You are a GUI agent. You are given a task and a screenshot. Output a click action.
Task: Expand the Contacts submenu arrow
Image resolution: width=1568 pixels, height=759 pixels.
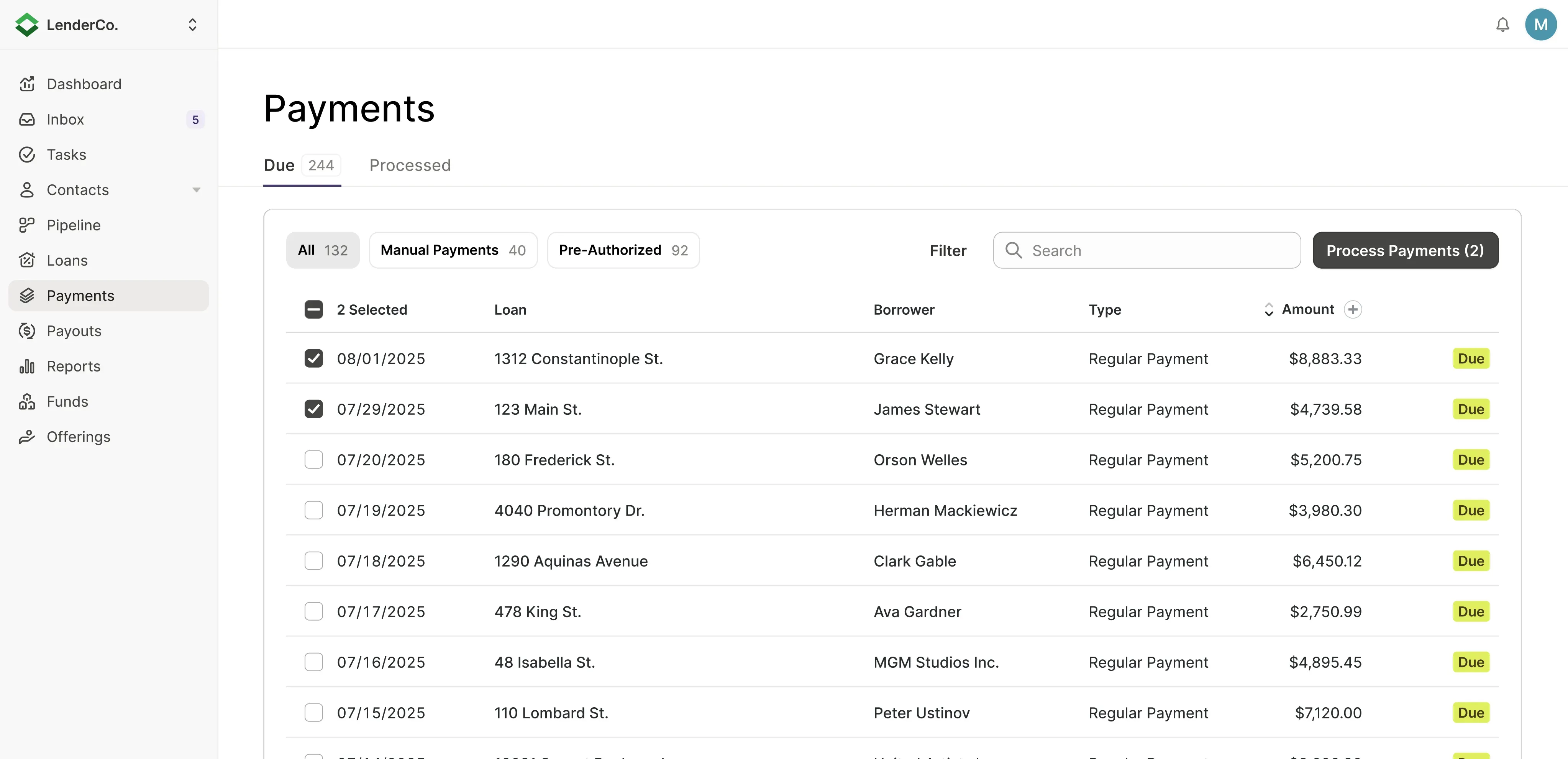196,190
